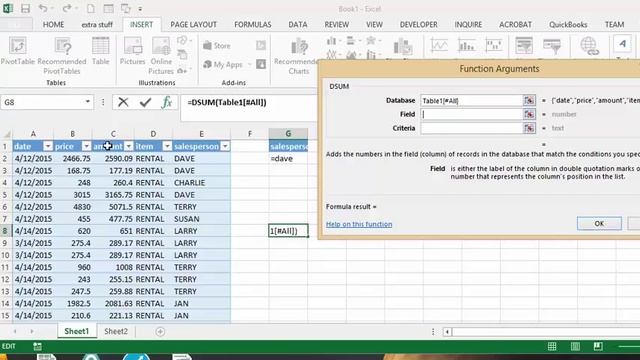Click the PivotTable icon
Image resolution: width=640 pixels, height=360 pixels.
point(18,51)
